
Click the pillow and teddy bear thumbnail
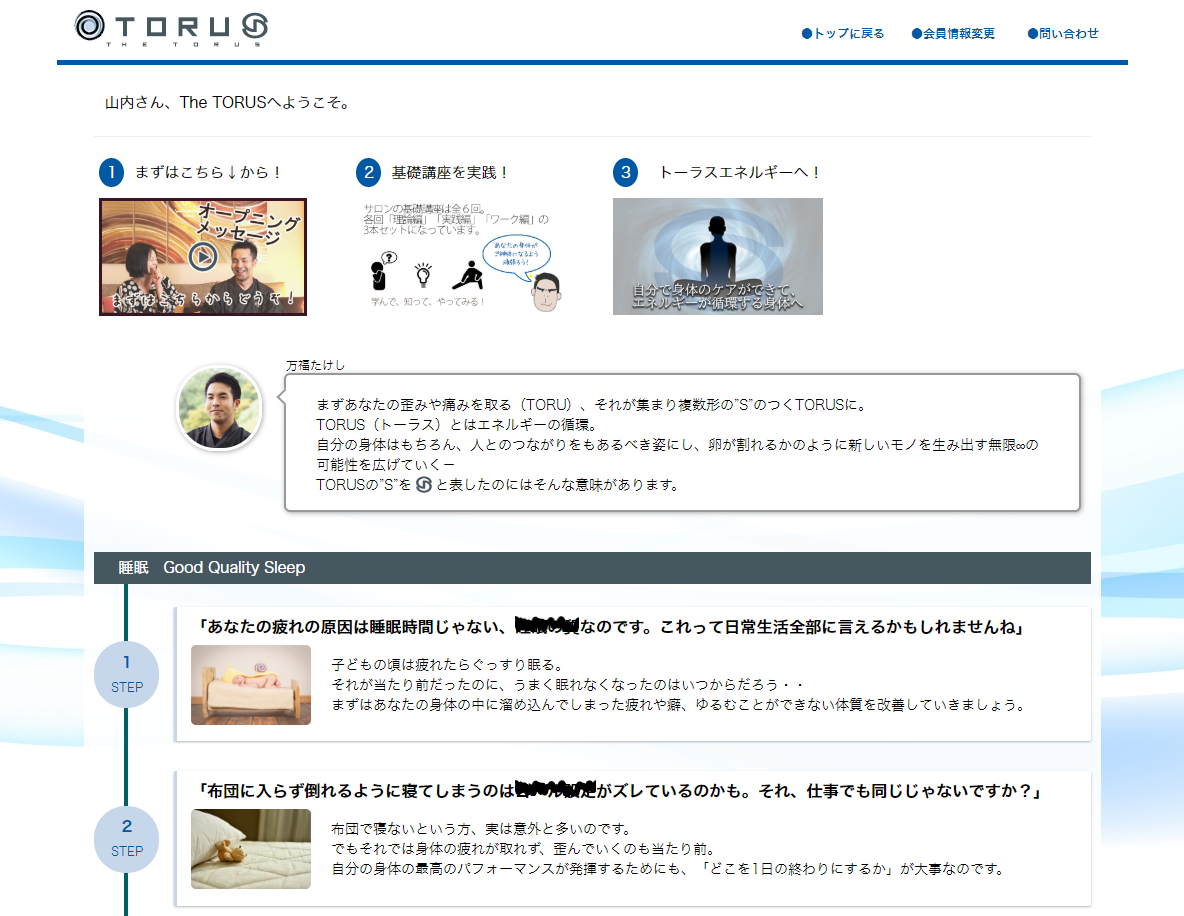coord(251,849)
